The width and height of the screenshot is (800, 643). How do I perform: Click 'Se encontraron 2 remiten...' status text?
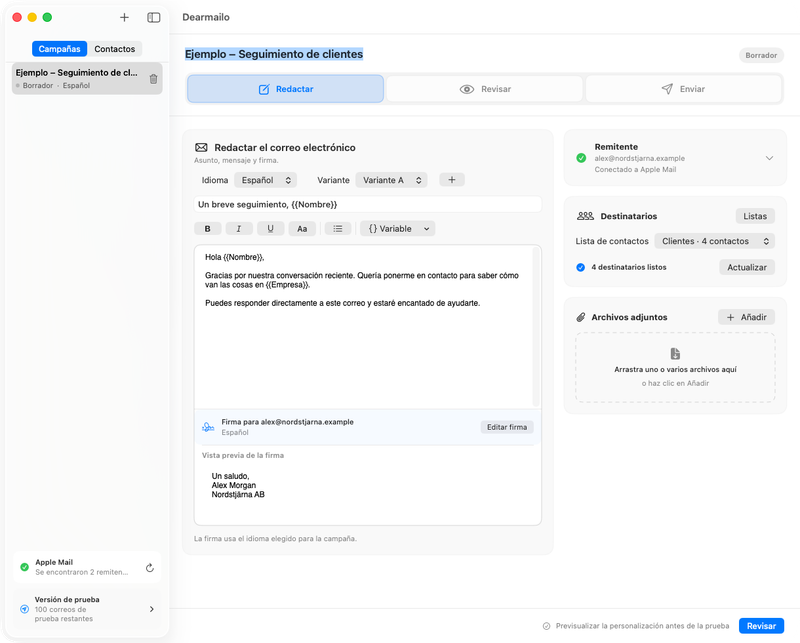pyautogui.click(x=82, y=572)
